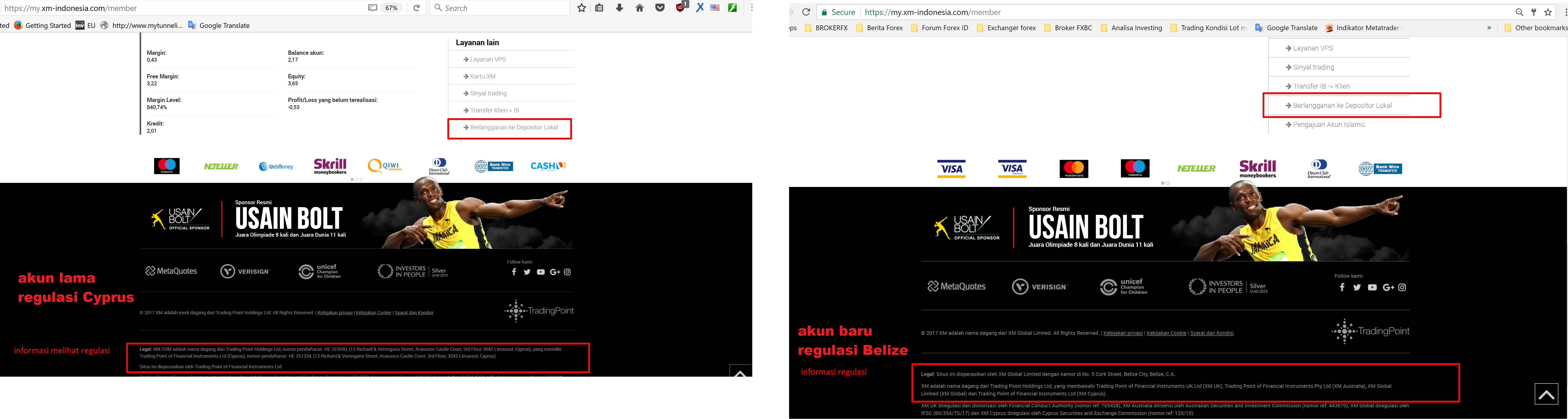1568x419 pixels.
Task: Open the Exchanger forex bookmark folder
Action: [x=1006, y=27]
